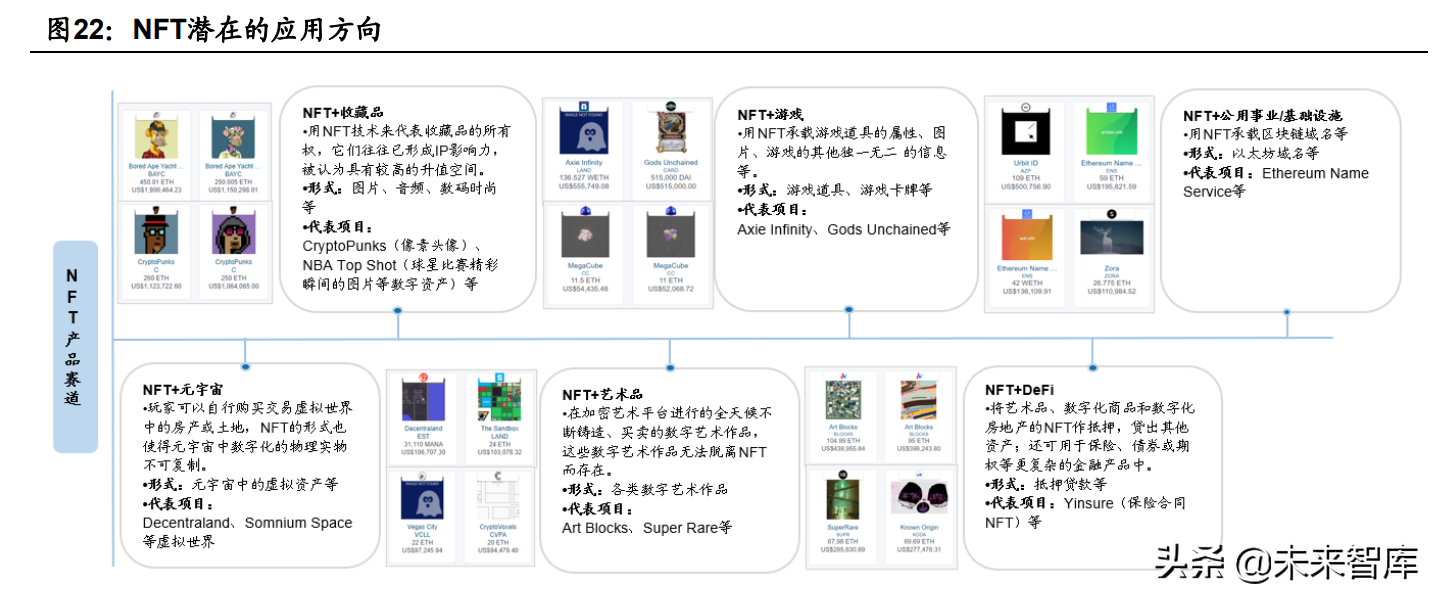Click the line 形式：以太坊域名等
The image size is (1436, 599).
1250,153
